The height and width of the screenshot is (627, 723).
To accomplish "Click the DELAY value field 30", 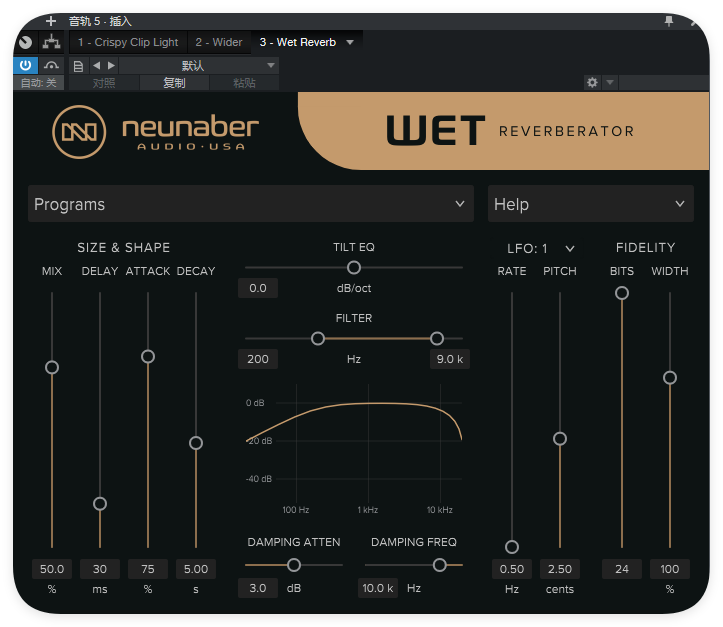I will click(x=100, y=569).
